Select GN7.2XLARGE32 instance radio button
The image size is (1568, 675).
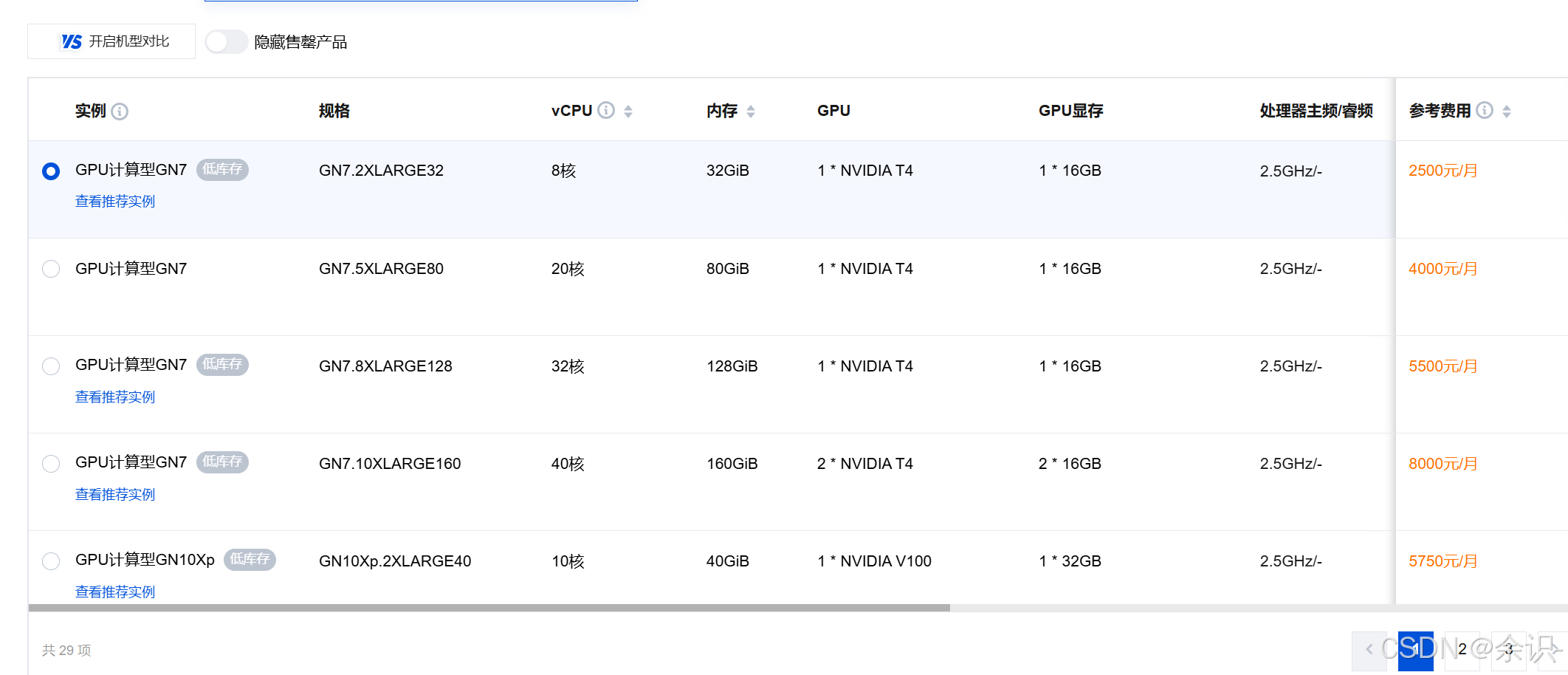51,171
